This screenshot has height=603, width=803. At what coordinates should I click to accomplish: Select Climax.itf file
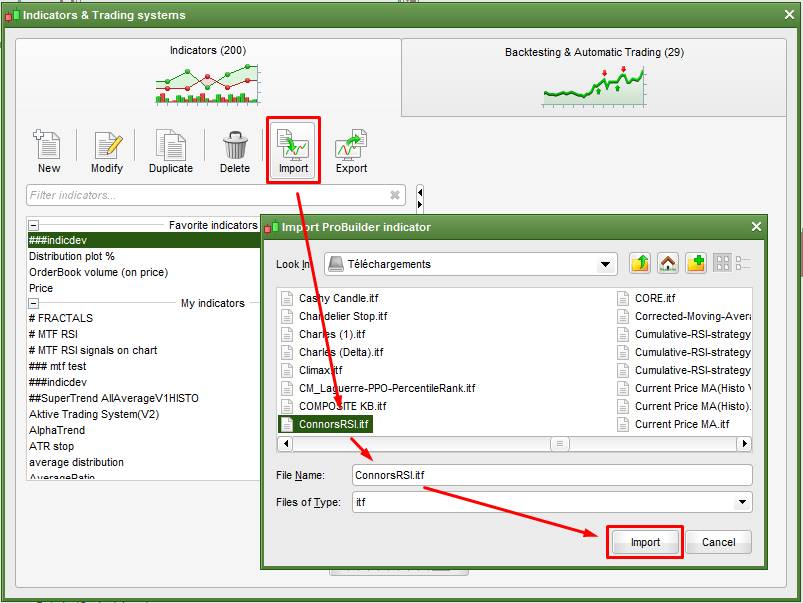pos(321,370)
